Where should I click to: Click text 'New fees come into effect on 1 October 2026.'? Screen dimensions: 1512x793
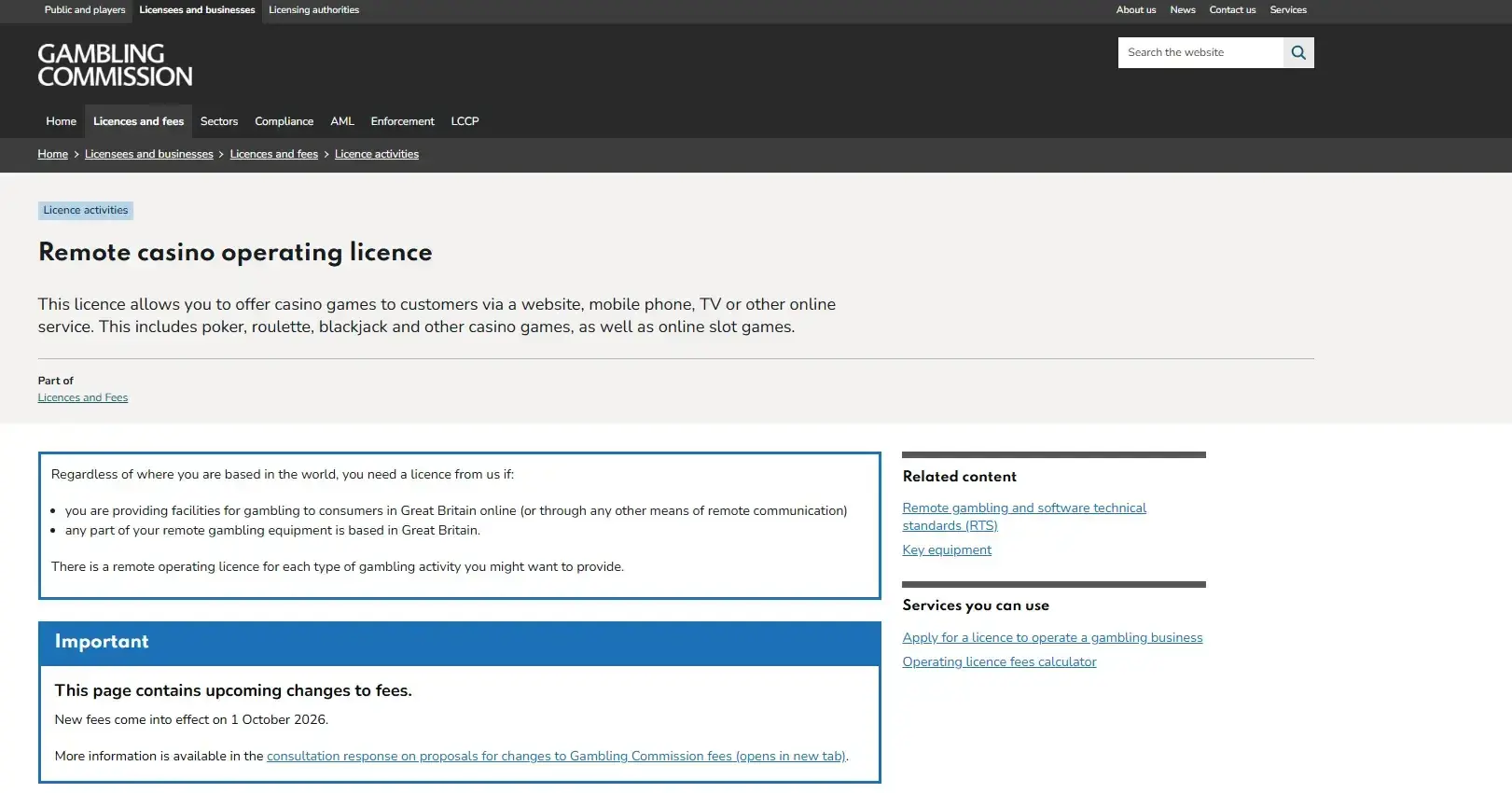(191, 720)
